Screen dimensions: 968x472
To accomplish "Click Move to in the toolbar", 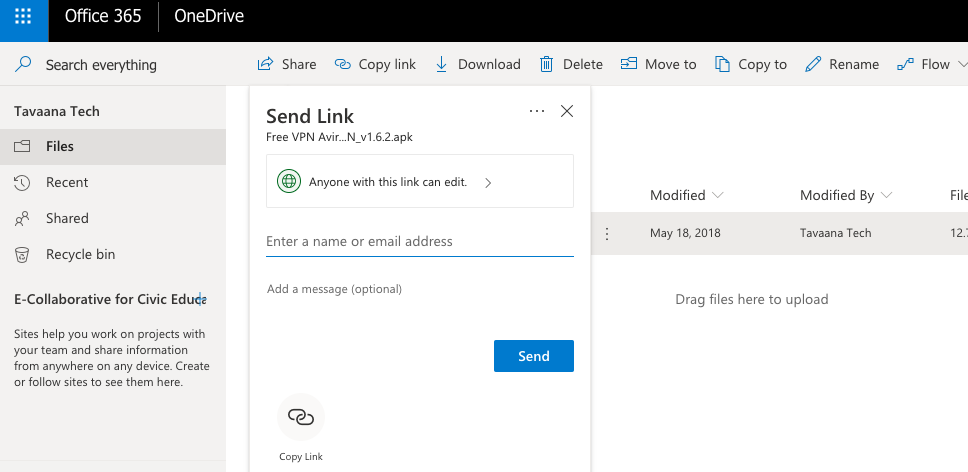I will point(659,64).
